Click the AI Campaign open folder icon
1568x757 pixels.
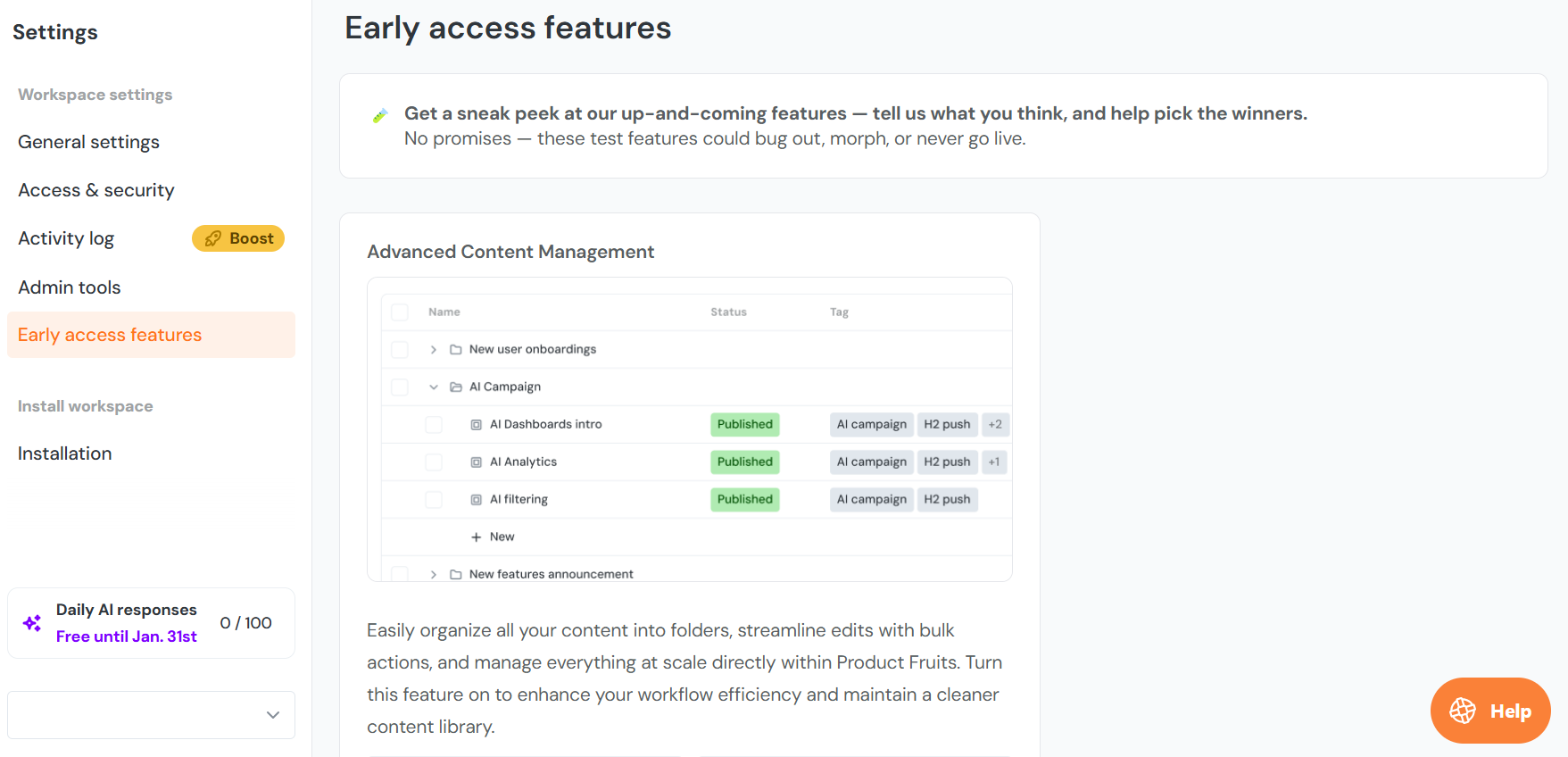(x=456, y=387)
